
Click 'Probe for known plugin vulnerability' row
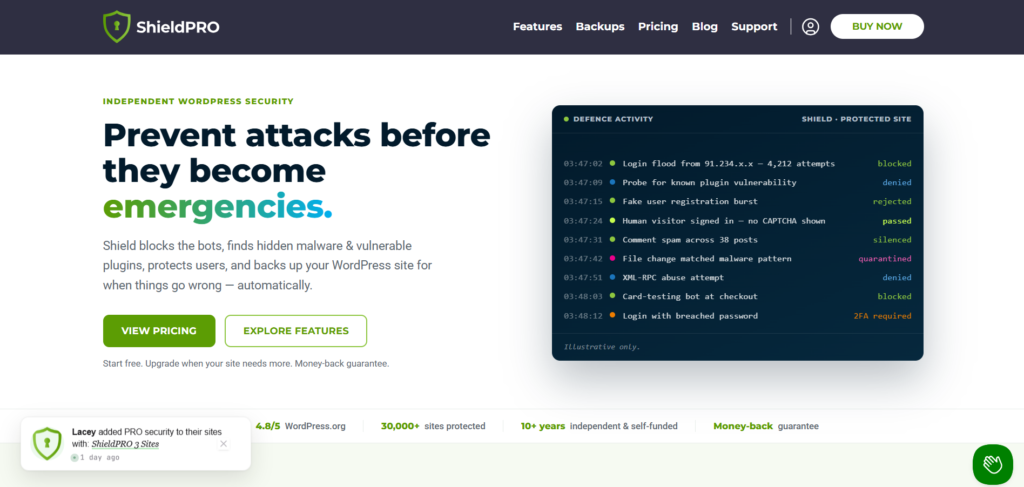point(737,182)
